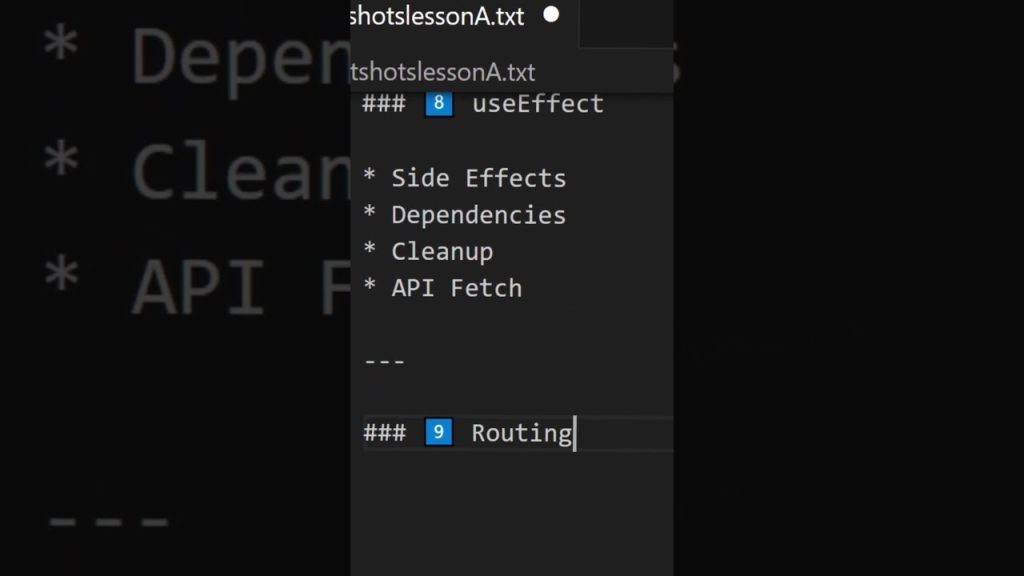Image resolution: width=1024 pixels, height=576 pixels.
Task: Click the ### hashes before useEffect heading
Action: 384,104
